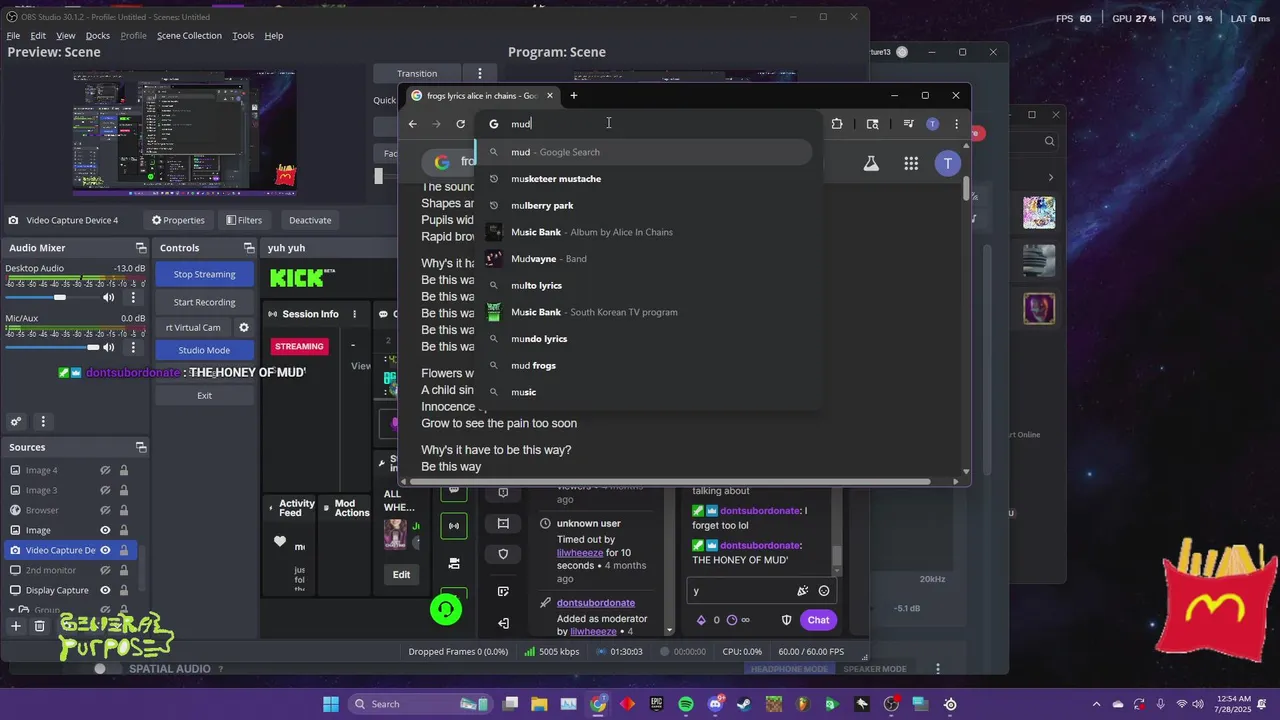Open Chrome three-dot menu

(956, 124)
